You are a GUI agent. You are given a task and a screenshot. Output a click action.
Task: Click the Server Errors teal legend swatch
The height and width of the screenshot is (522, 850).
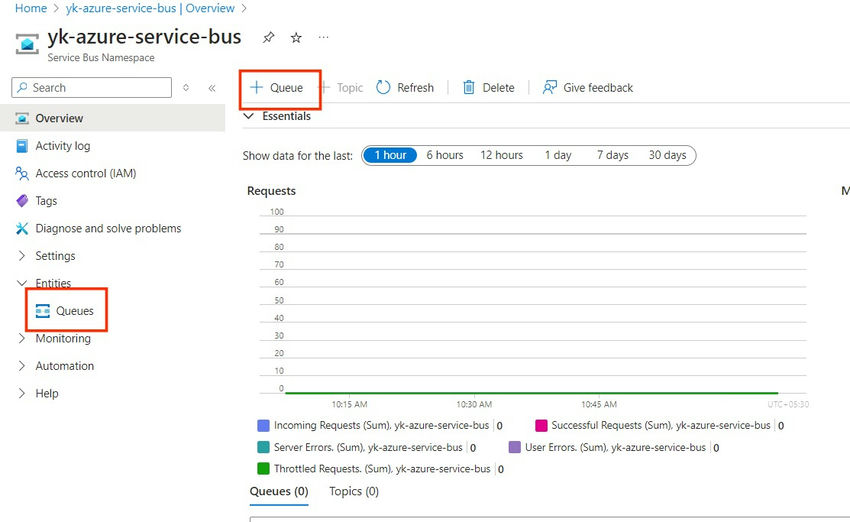pyautogui.click(x=263, y=447)
